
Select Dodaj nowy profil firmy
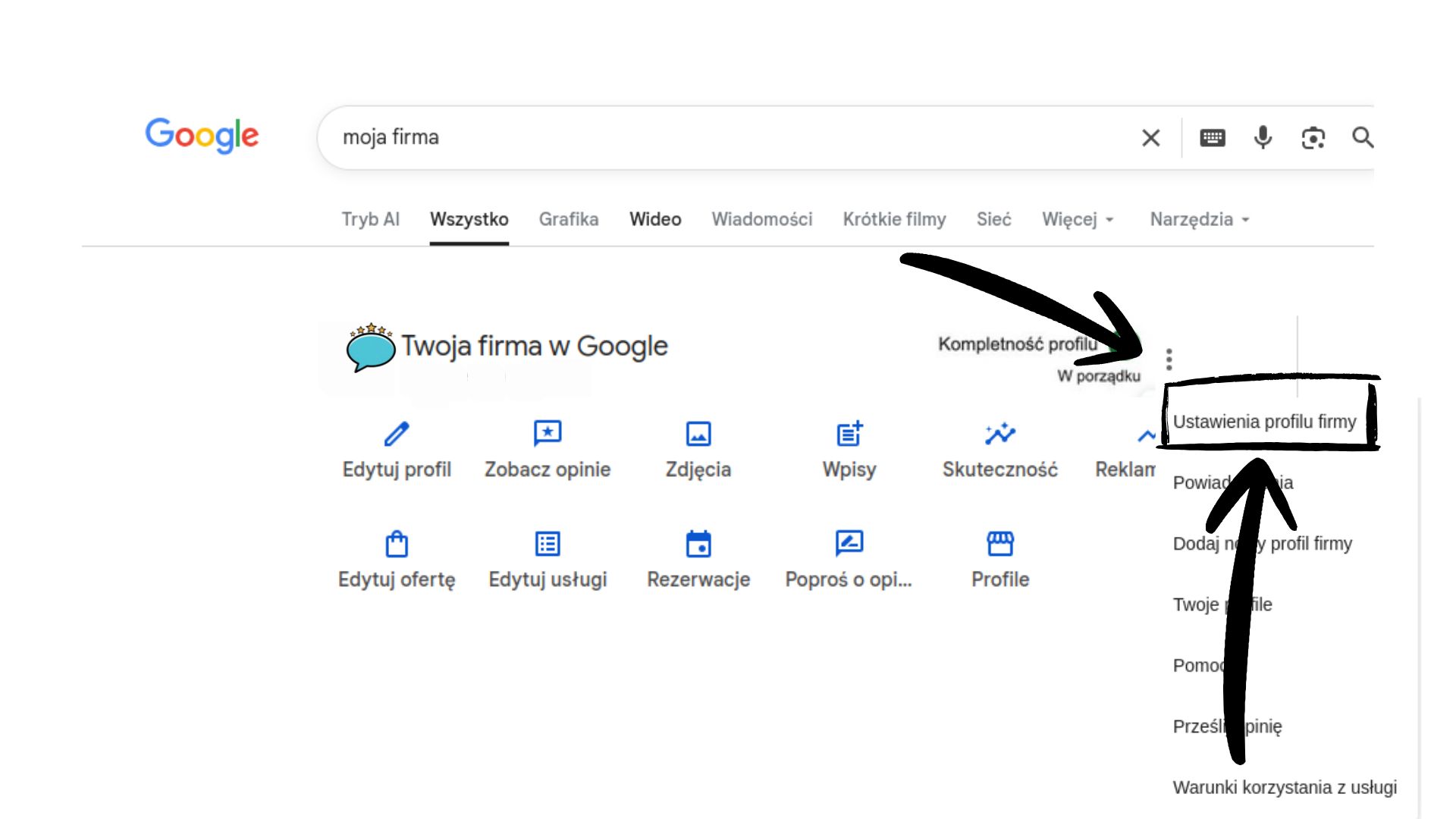tap(1262, 544)
